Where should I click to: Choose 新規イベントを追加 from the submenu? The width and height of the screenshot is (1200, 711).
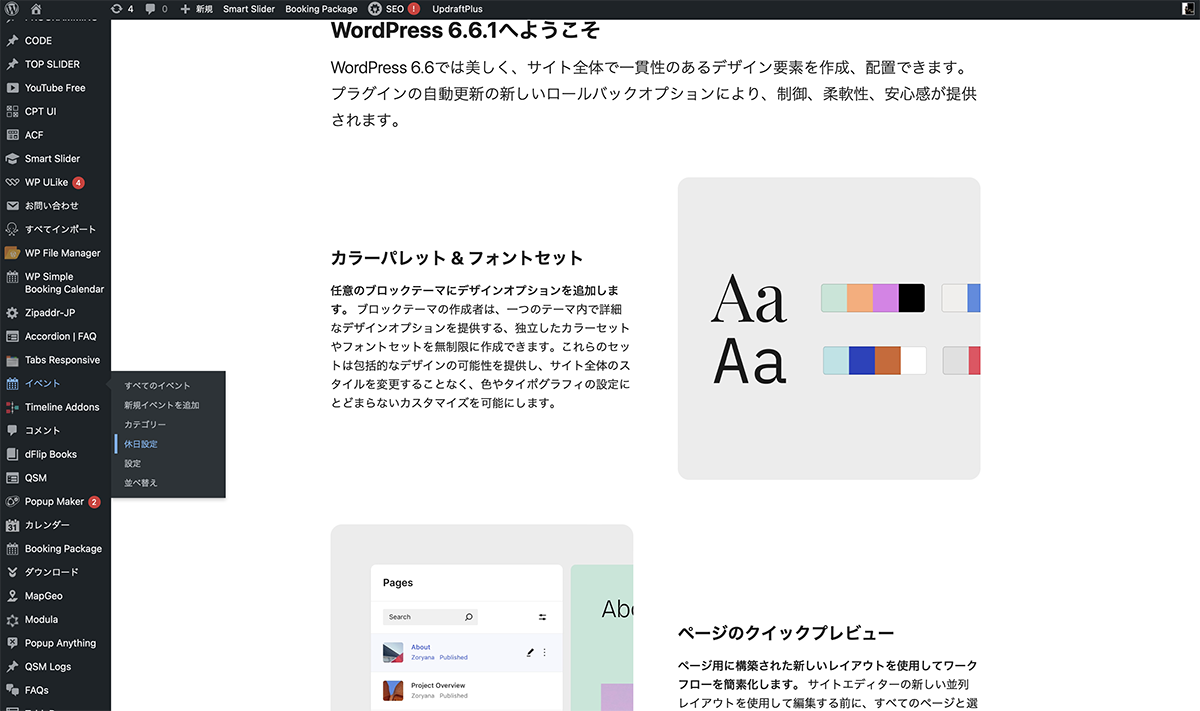(161, 405)
